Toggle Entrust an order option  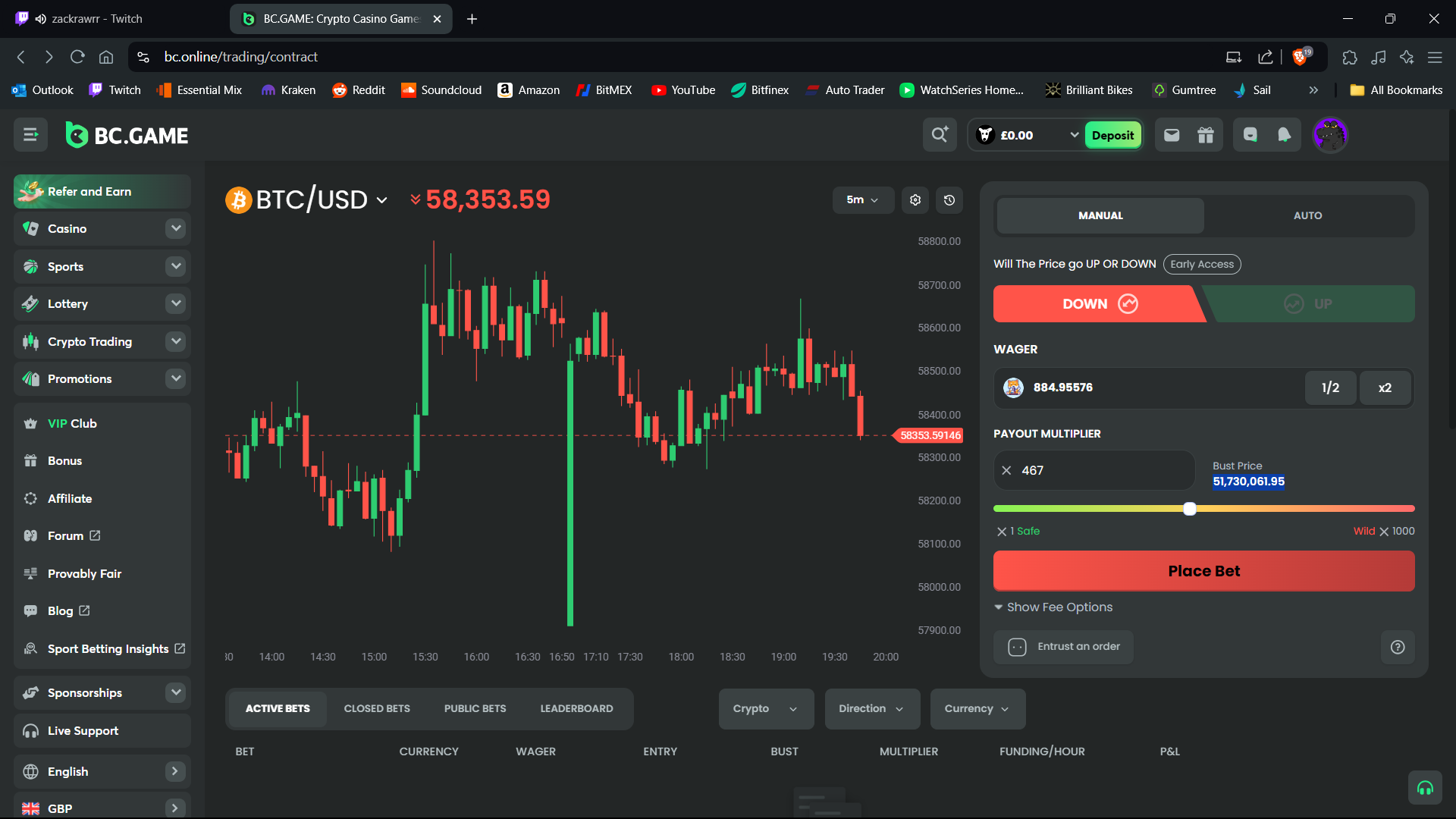(1063, 647)
